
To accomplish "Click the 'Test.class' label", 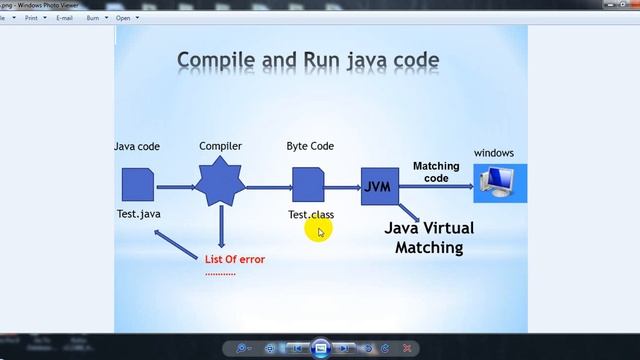I will pos(311,215).
